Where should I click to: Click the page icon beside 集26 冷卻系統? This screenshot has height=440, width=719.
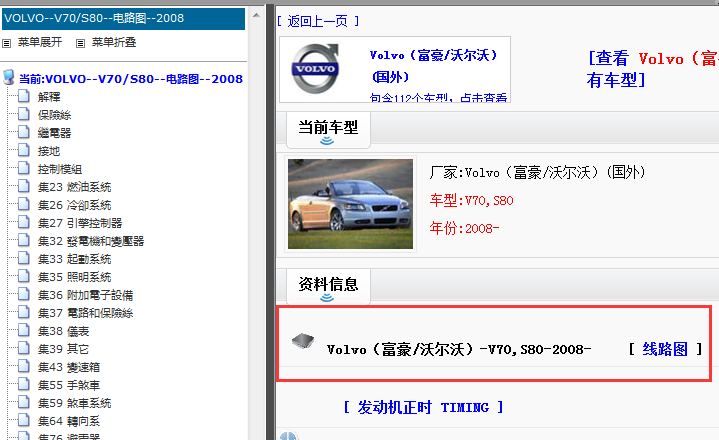coord(24,204)
